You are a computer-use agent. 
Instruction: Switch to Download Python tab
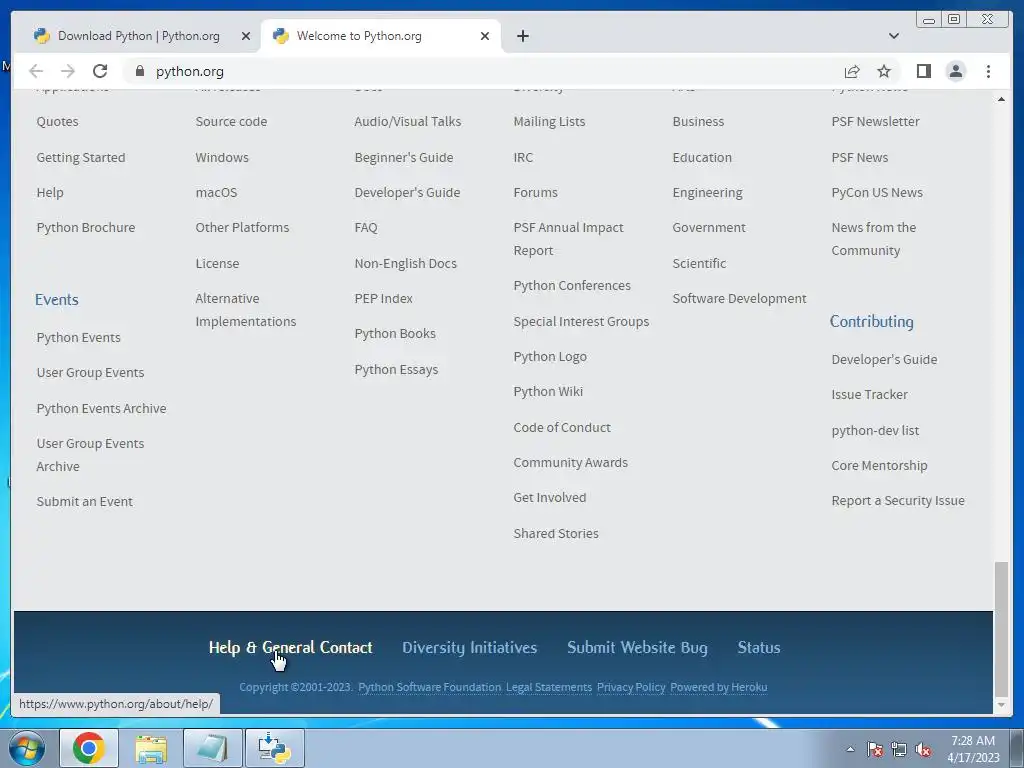[x=138, y=36]
